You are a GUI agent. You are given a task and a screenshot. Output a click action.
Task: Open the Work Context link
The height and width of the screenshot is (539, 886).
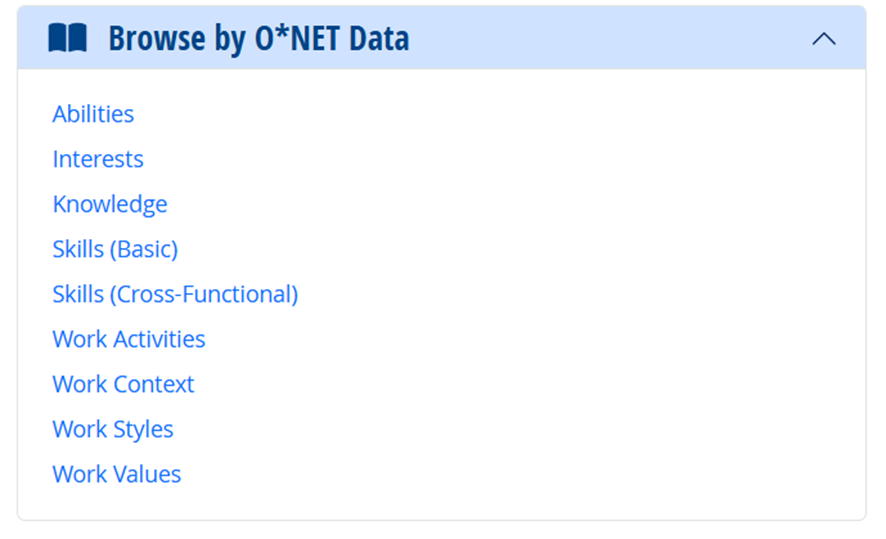(123, 384)
